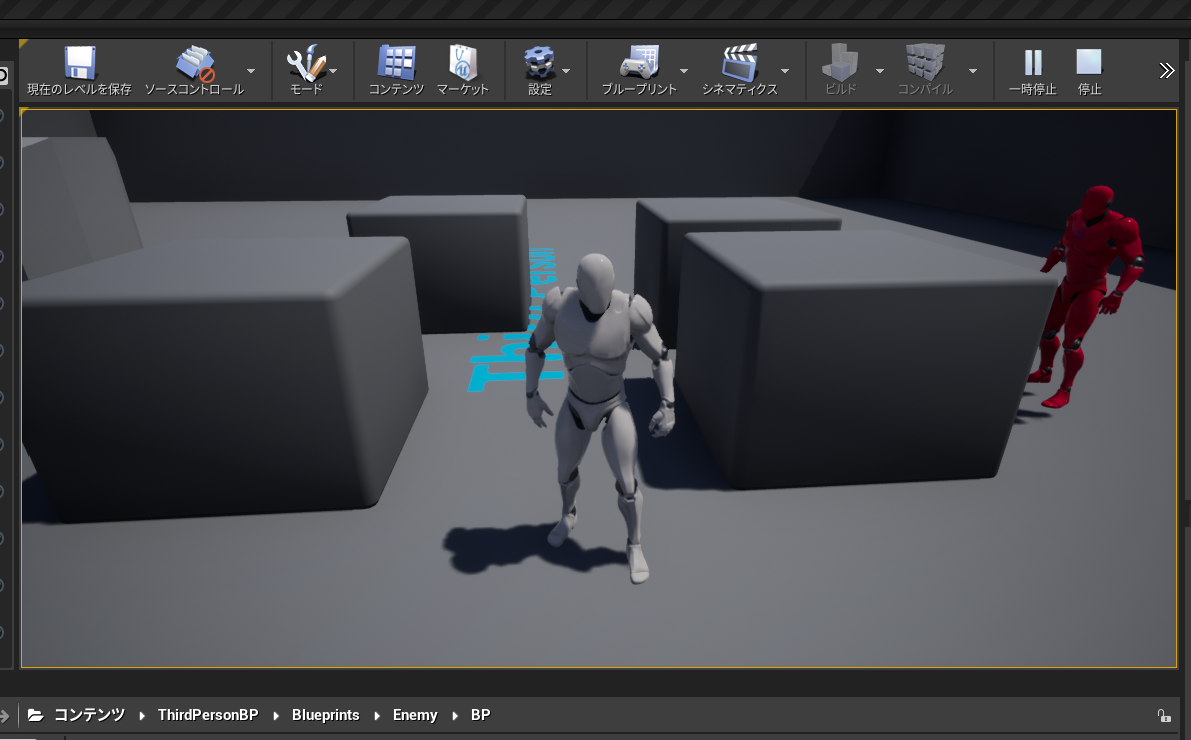Viewport: 1191px width, 740px height.
Task: Expand the arrow after コンテンツ in the breadcrumb
Action: click(142, 716)
